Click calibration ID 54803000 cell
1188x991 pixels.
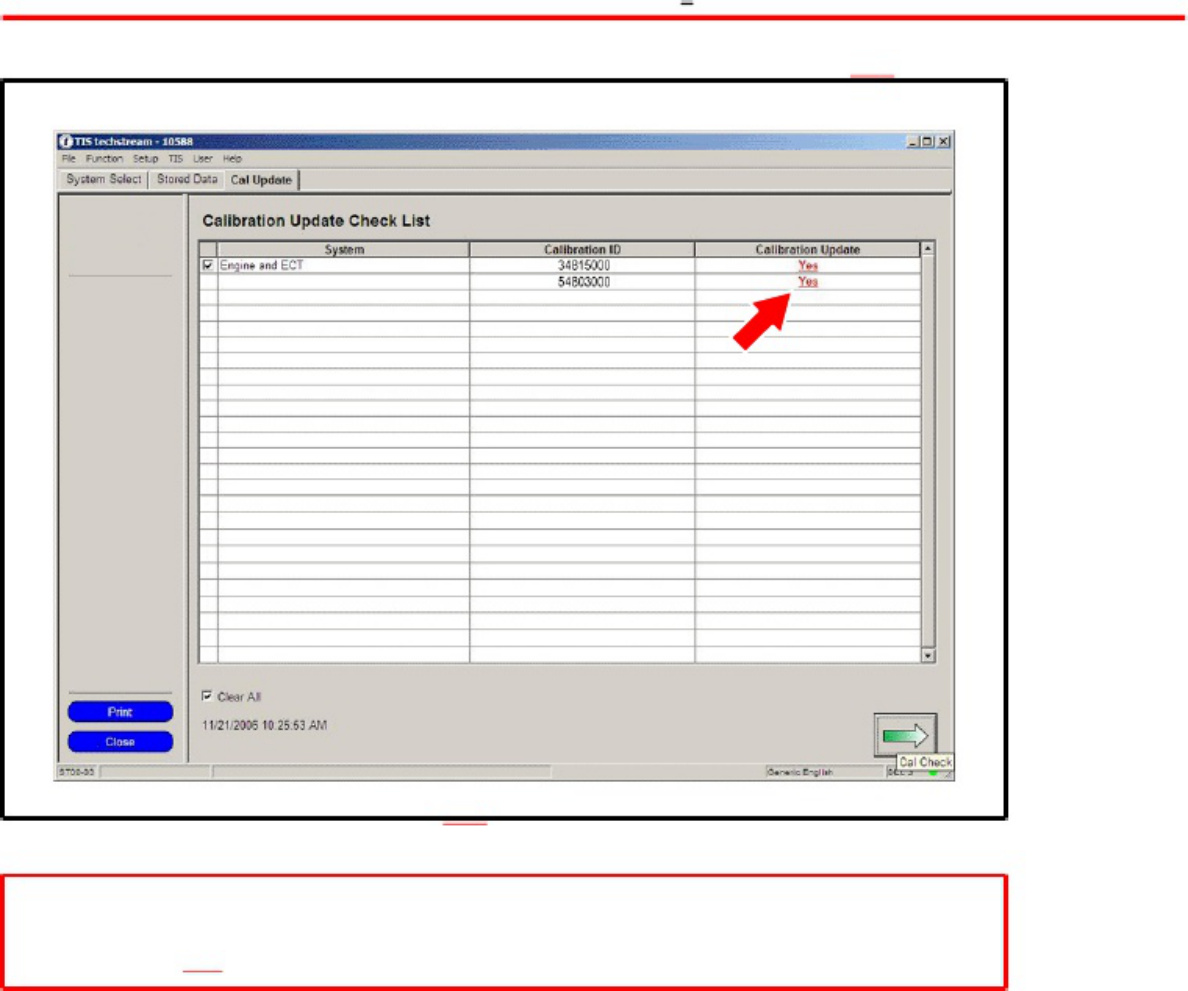point(583,282)
